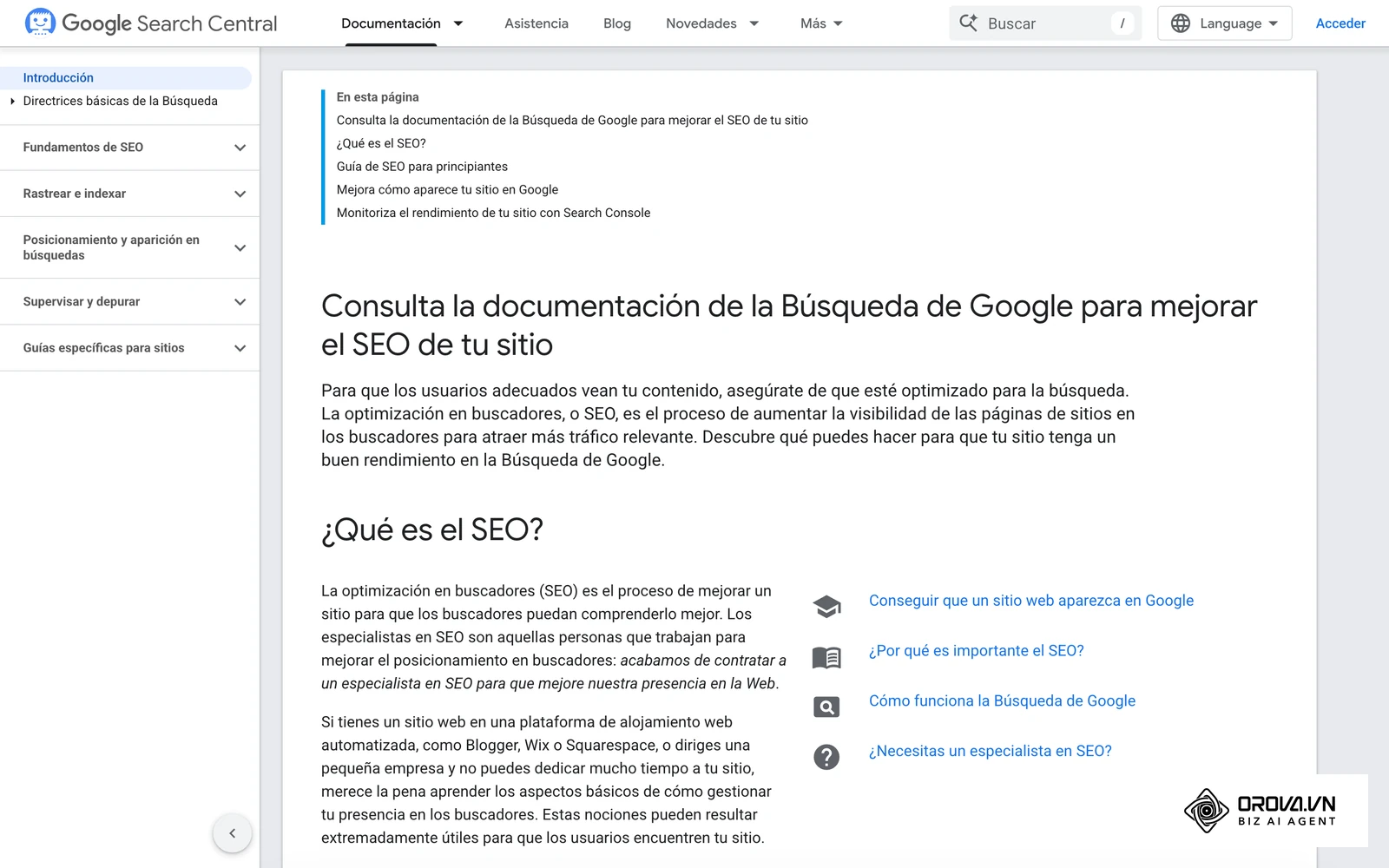The width and height of the screenshot is (1389, 868).
Task: Open the Language selector dropdown
Action: tap(1224, 23)
